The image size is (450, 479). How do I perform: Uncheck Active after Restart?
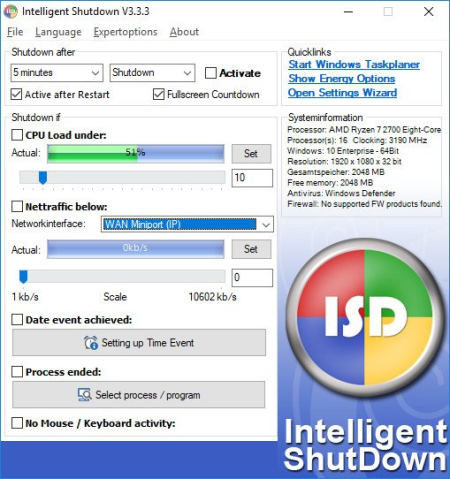(x=16, y=94)
